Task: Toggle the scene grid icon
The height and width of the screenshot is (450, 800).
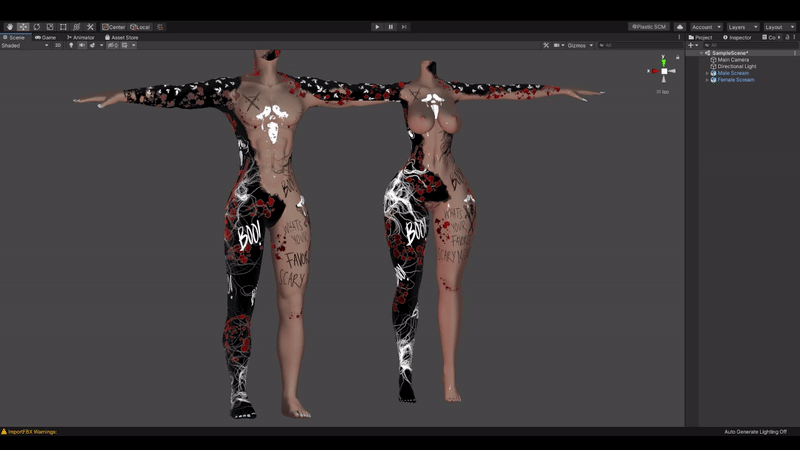Action: pos(125,45)
